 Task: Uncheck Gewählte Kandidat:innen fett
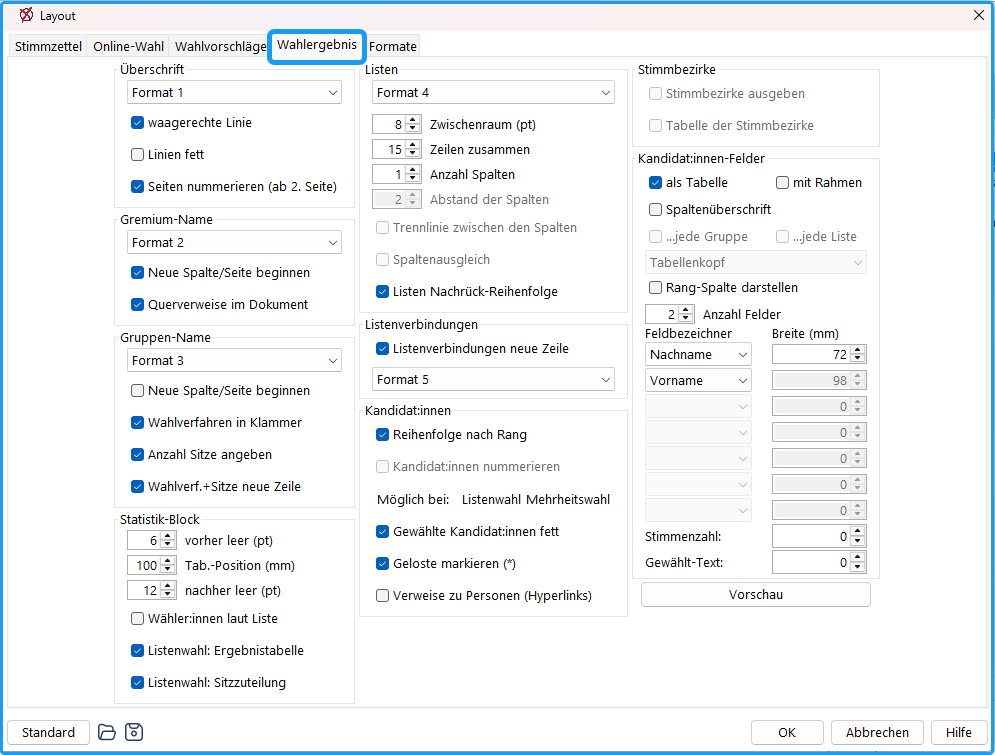pos(382,532)
